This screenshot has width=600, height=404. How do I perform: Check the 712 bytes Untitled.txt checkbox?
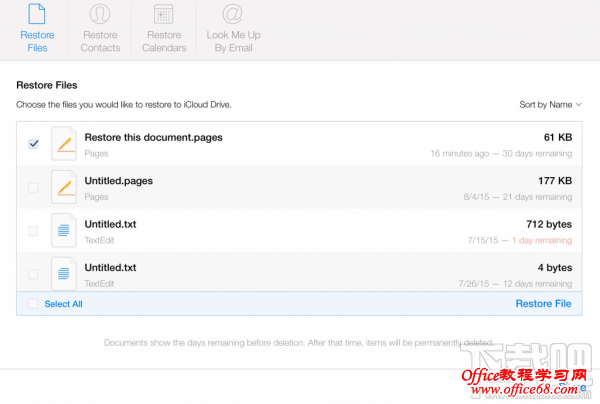[x=33, y=231]
